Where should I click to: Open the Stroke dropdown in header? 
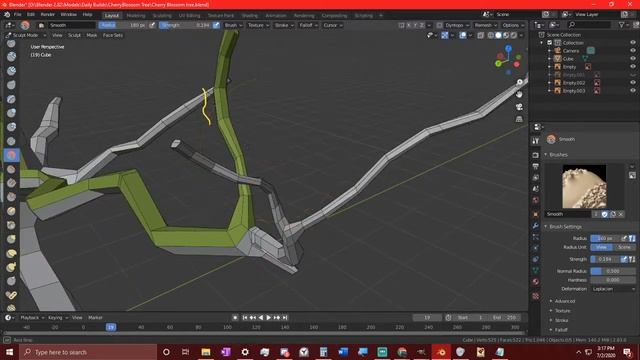coord(284,25)
